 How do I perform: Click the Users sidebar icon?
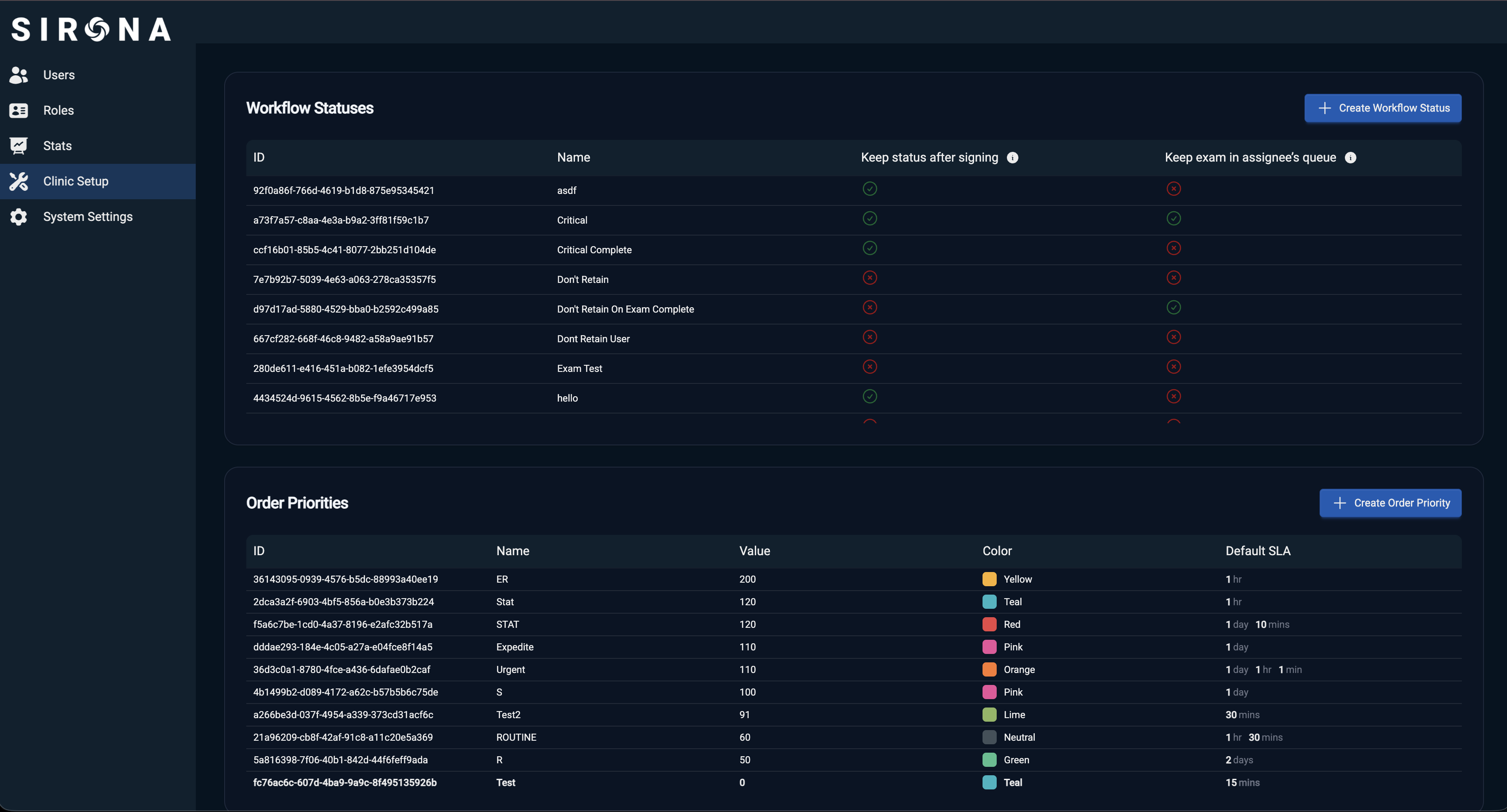point(19,75)
